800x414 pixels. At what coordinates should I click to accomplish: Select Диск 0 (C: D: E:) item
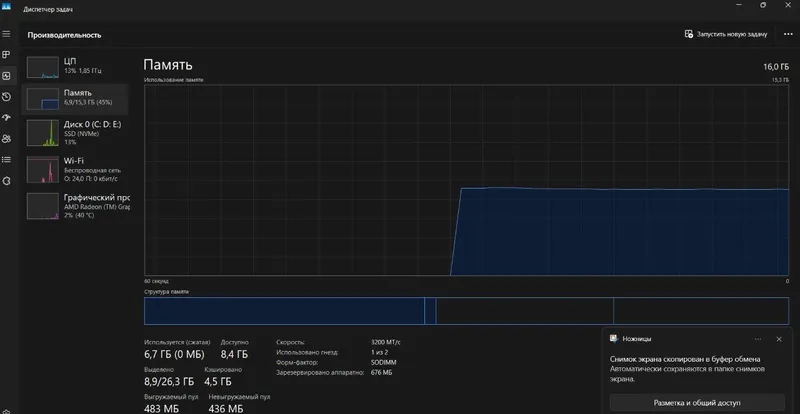pos(75,133)
